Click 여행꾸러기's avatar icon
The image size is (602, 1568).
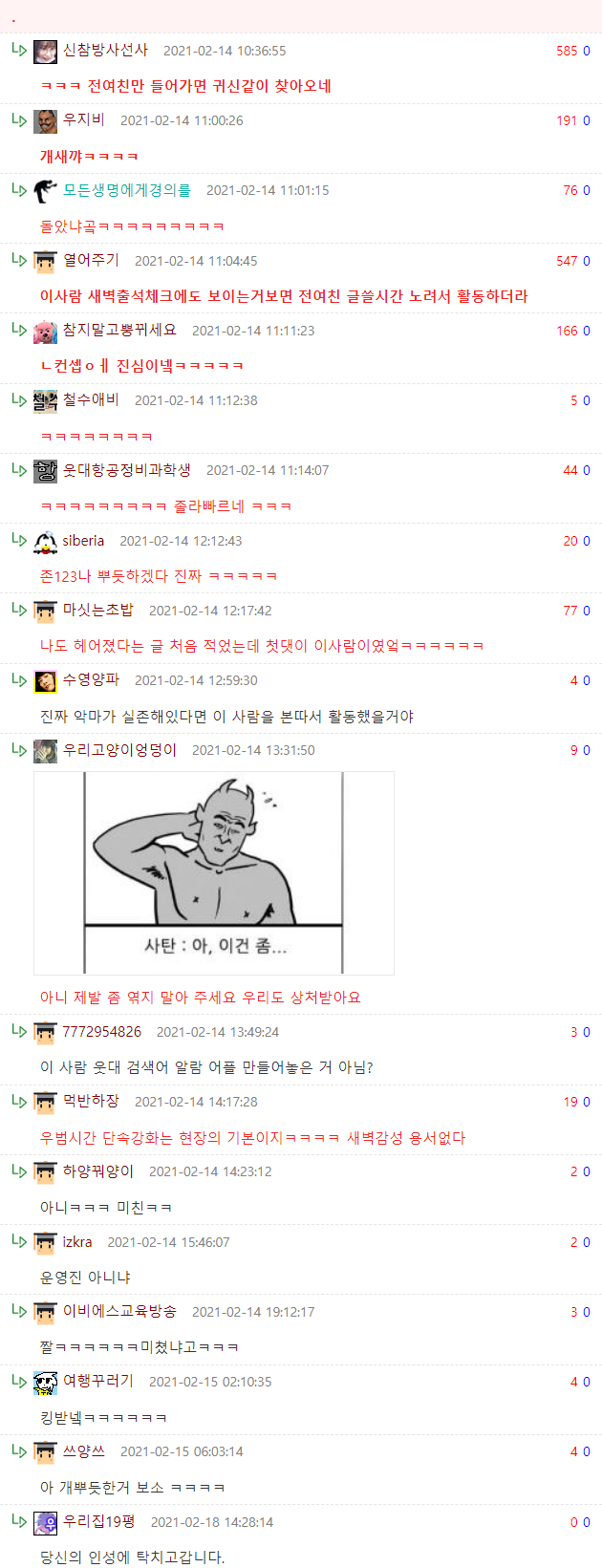click(x=45, y=1383)
